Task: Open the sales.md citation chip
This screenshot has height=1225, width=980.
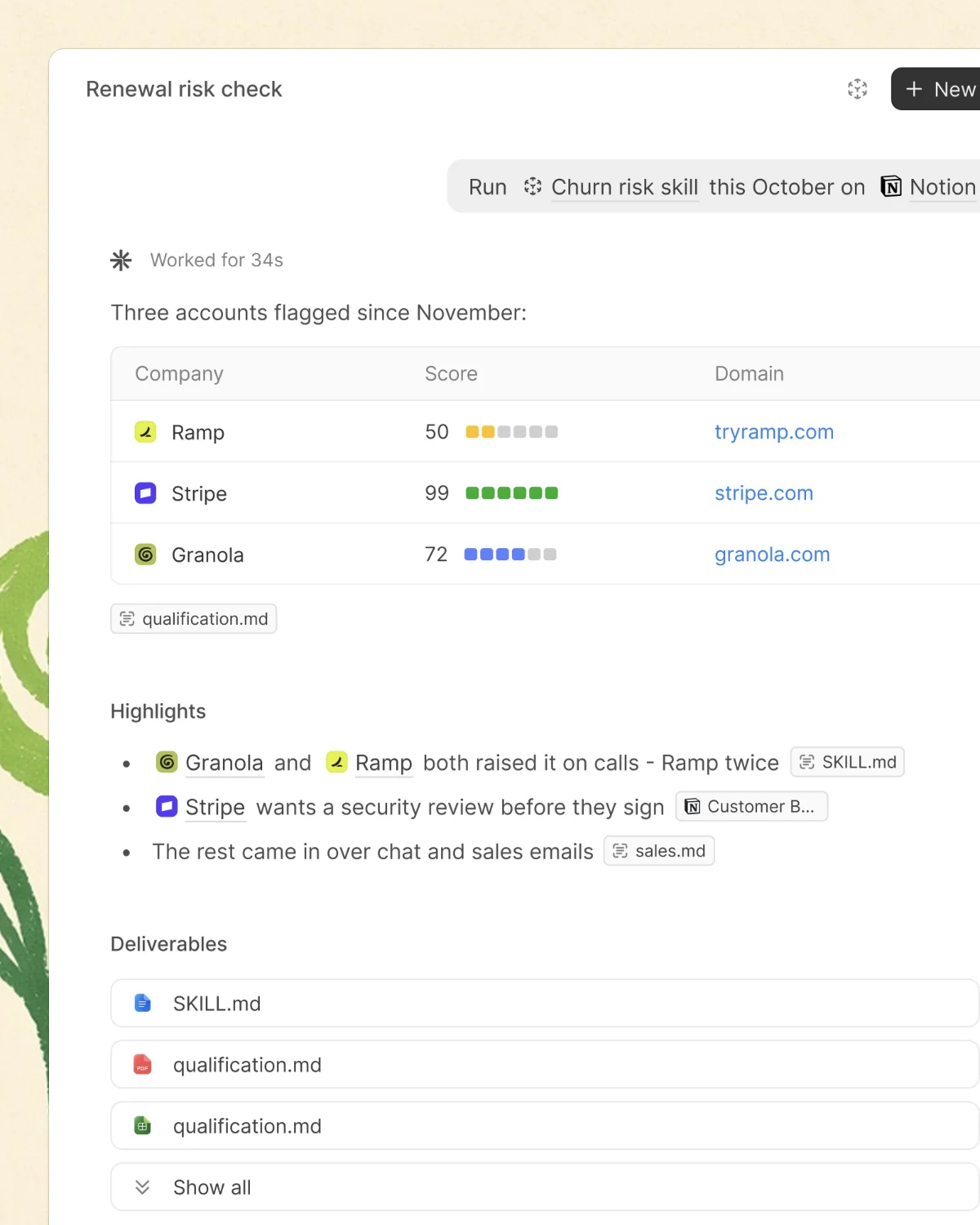Action: coord(659,851)
